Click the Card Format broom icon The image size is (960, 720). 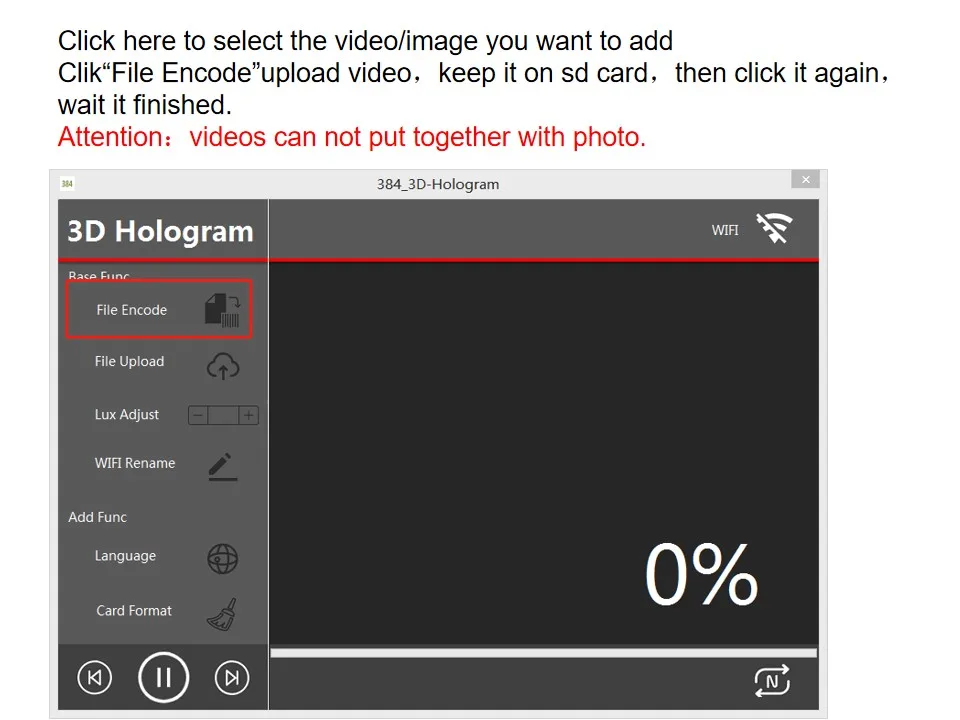[x=223, y=614]
